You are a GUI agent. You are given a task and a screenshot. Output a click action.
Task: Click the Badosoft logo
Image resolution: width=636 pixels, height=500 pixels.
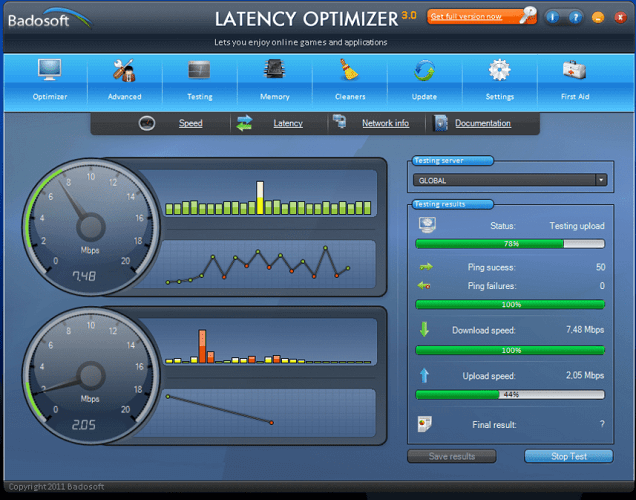pos(49,19)
